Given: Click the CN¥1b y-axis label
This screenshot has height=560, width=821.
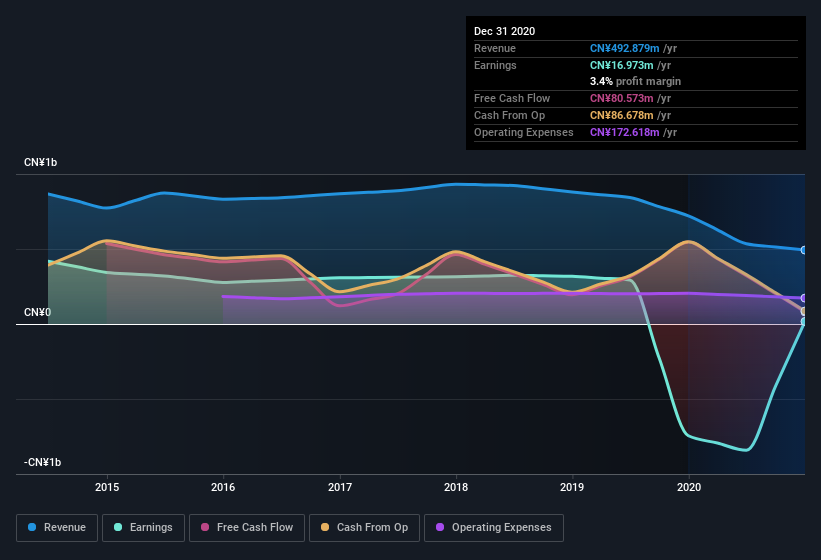Looking at the screenshot, I should click(40, 162).
